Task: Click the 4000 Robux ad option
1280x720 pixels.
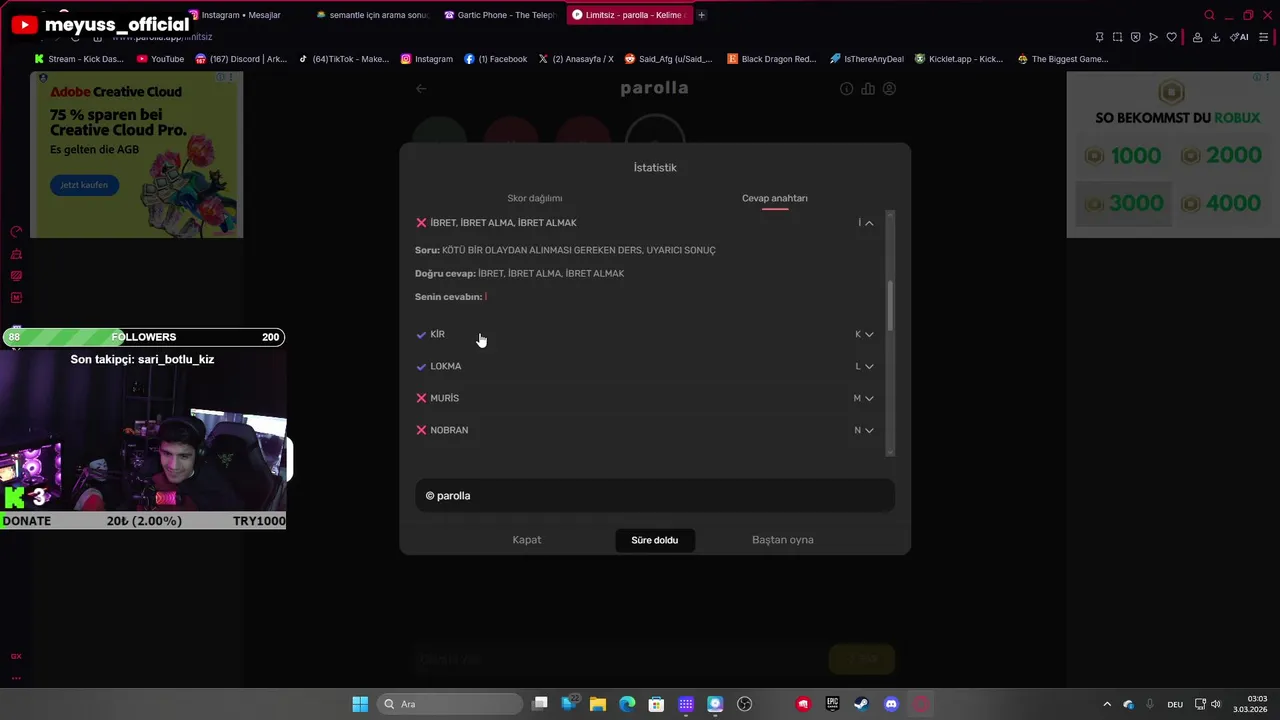Action: point(1222,203)
